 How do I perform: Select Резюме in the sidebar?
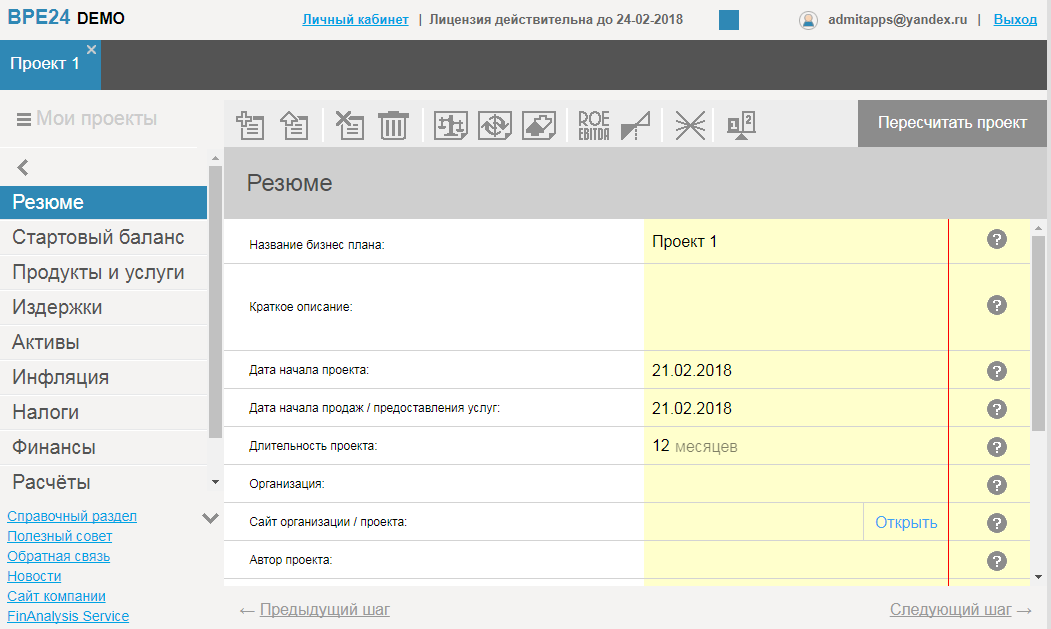(x=103, y=203)
